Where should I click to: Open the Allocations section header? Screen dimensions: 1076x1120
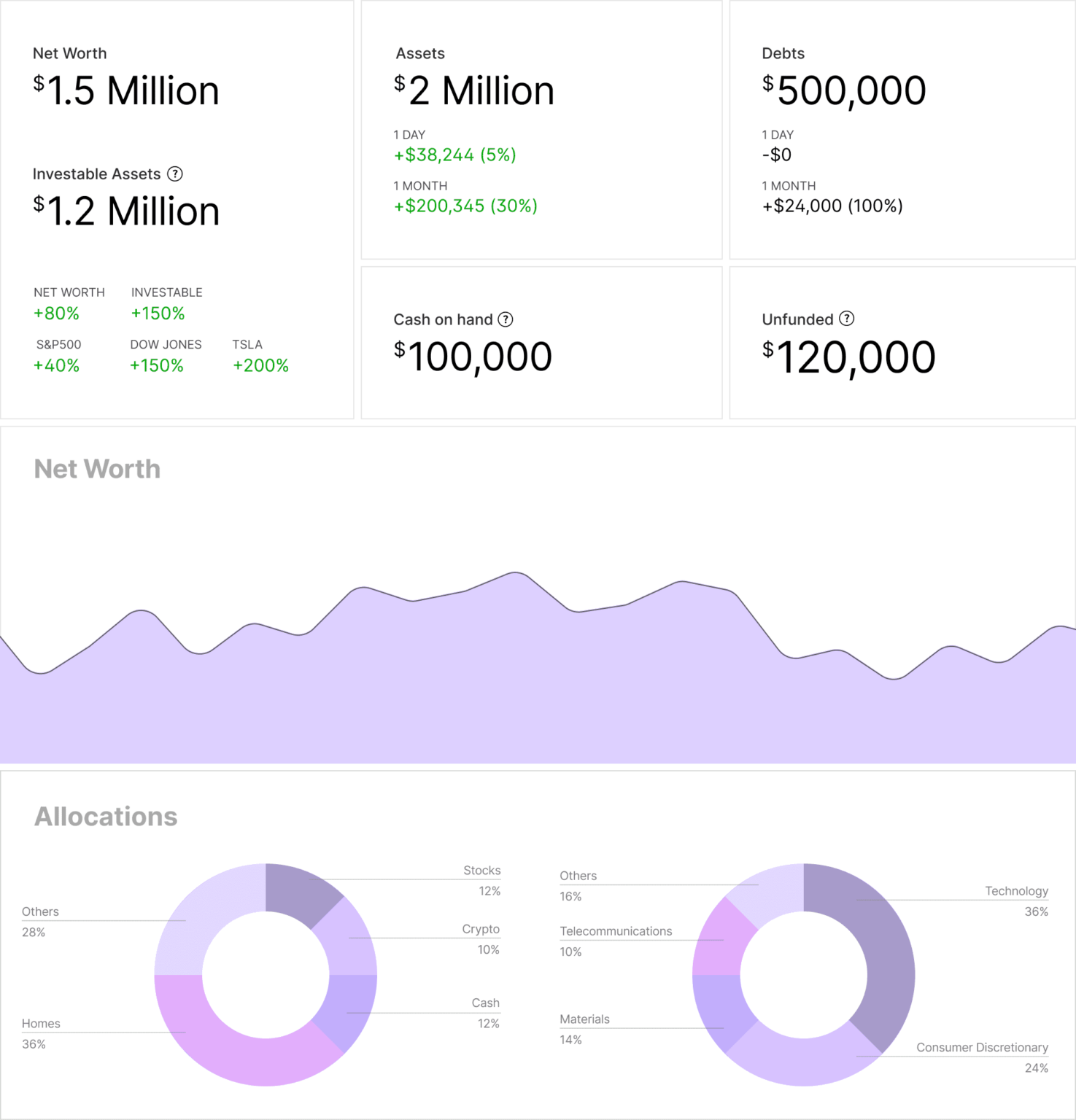click(x=107, y=816)
